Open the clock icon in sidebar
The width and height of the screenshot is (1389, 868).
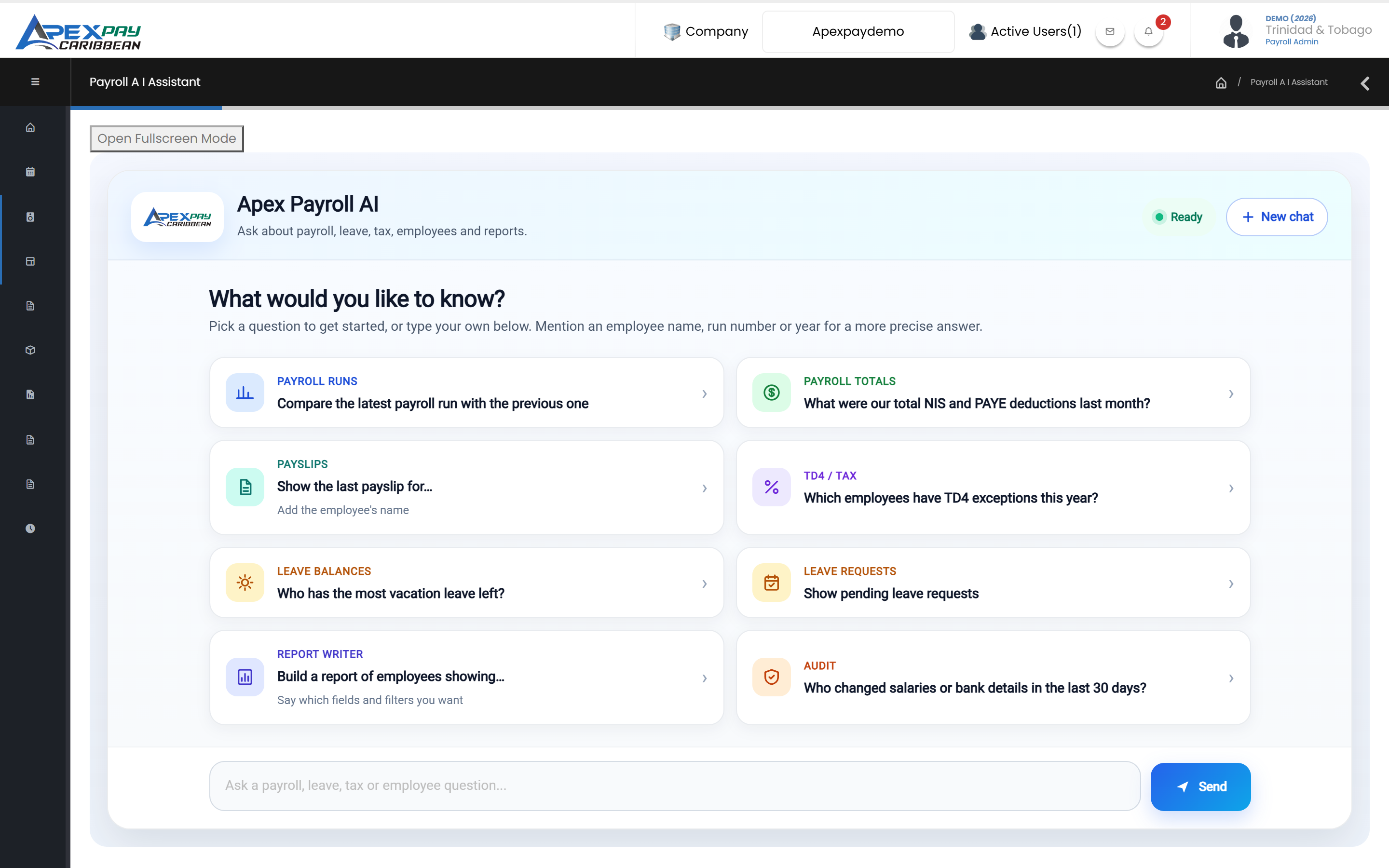click(x=30, y=528)
